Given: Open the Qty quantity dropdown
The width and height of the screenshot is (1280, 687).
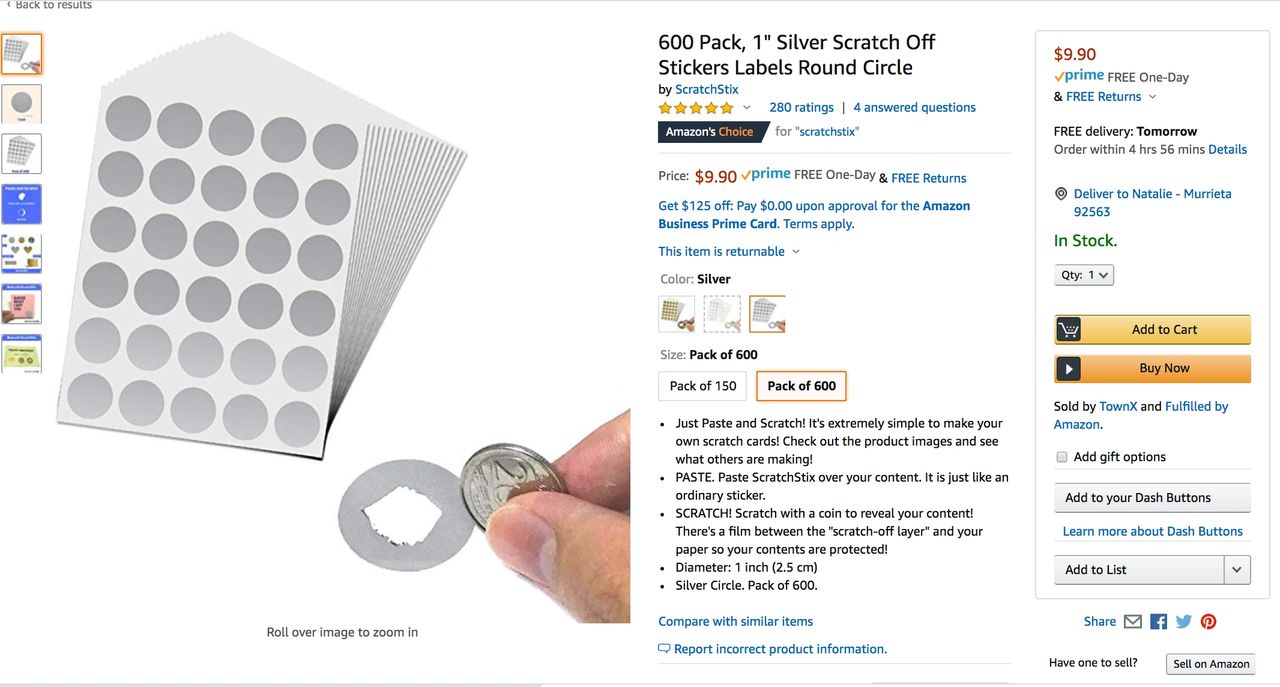Looking at the screenshot, I should pos(1084,275).
